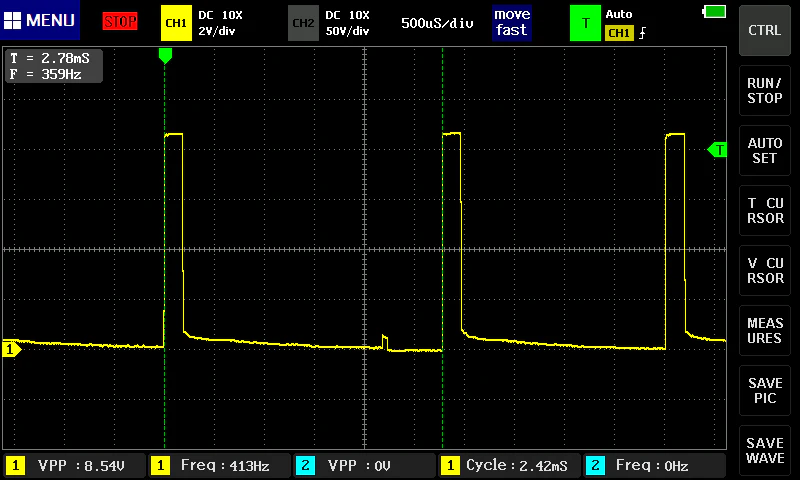Enable the V CURSOR voltage cursor

764,270
